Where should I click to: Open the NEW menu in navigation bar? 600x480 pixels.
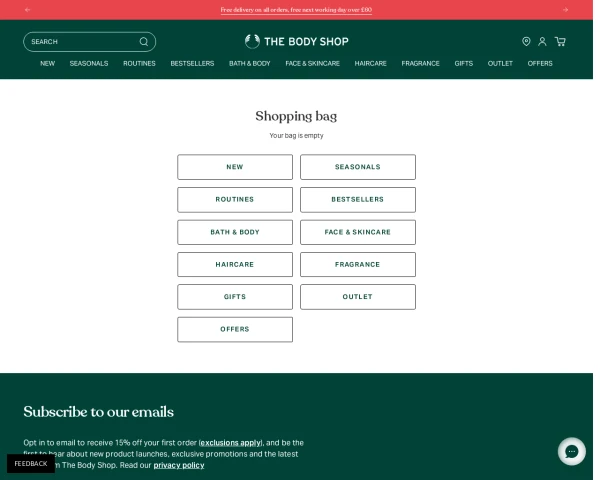coord(47,64)
